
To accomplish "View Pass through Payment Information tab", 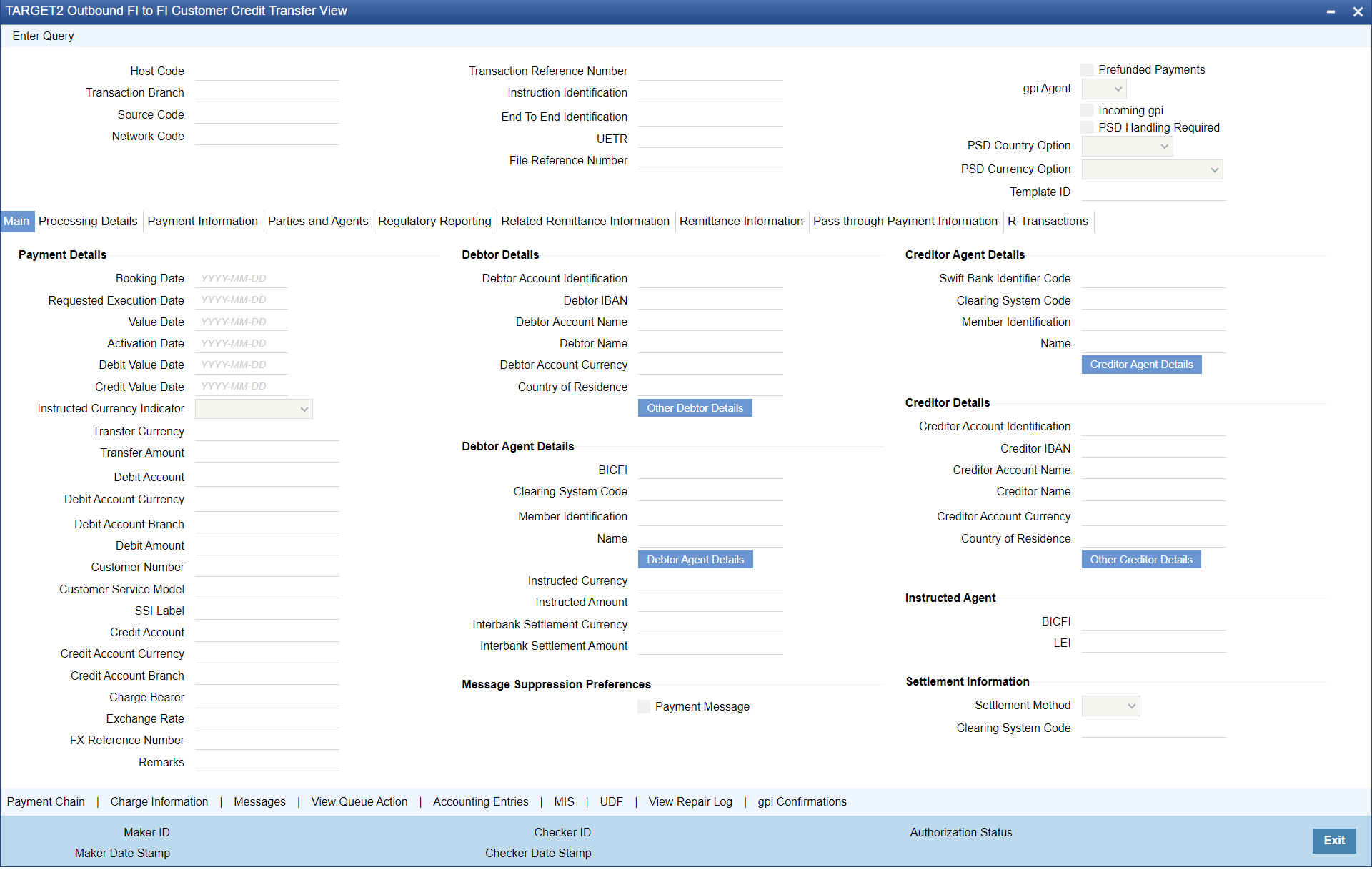I will coord(905,222).
